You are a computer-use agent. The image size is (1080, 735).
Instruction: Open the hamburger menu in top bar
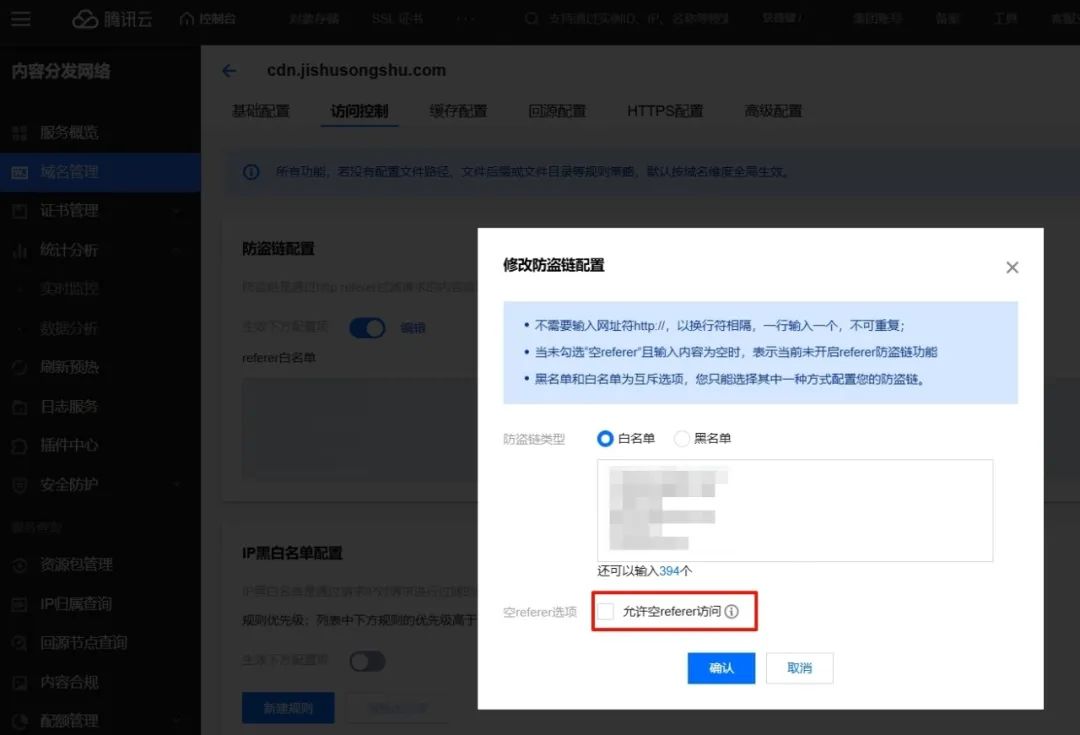point(20,19)
